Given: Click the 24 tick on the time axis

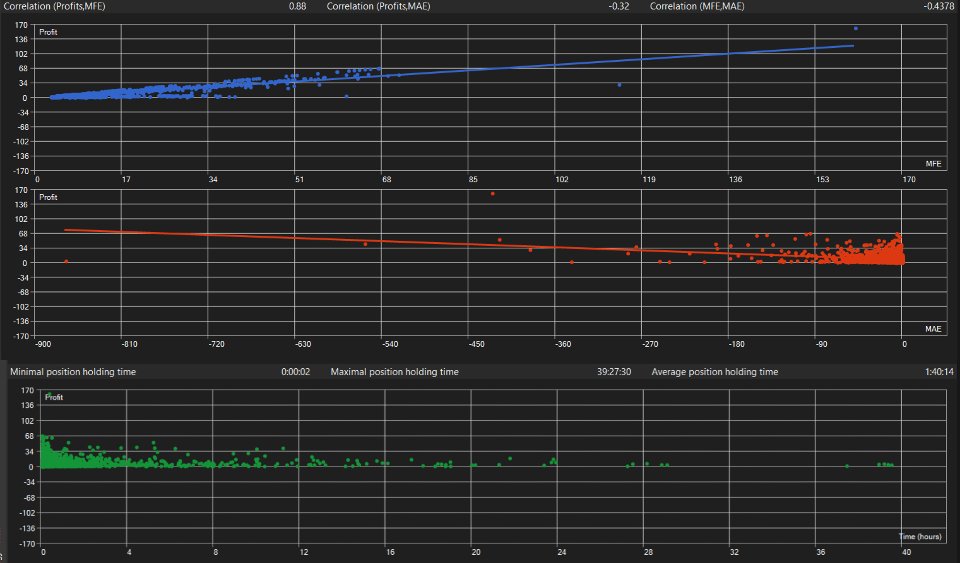Looking at the screenshot, I should point(561,551).
